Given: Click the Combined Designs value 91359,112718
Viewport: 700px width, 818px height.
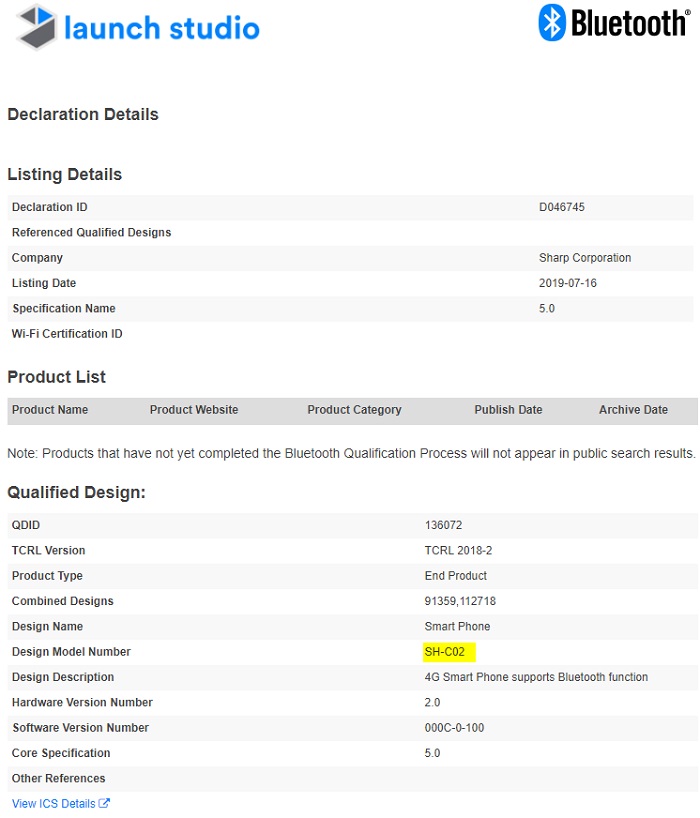Looking at the screenshot, I should click(x=461, y=601).
